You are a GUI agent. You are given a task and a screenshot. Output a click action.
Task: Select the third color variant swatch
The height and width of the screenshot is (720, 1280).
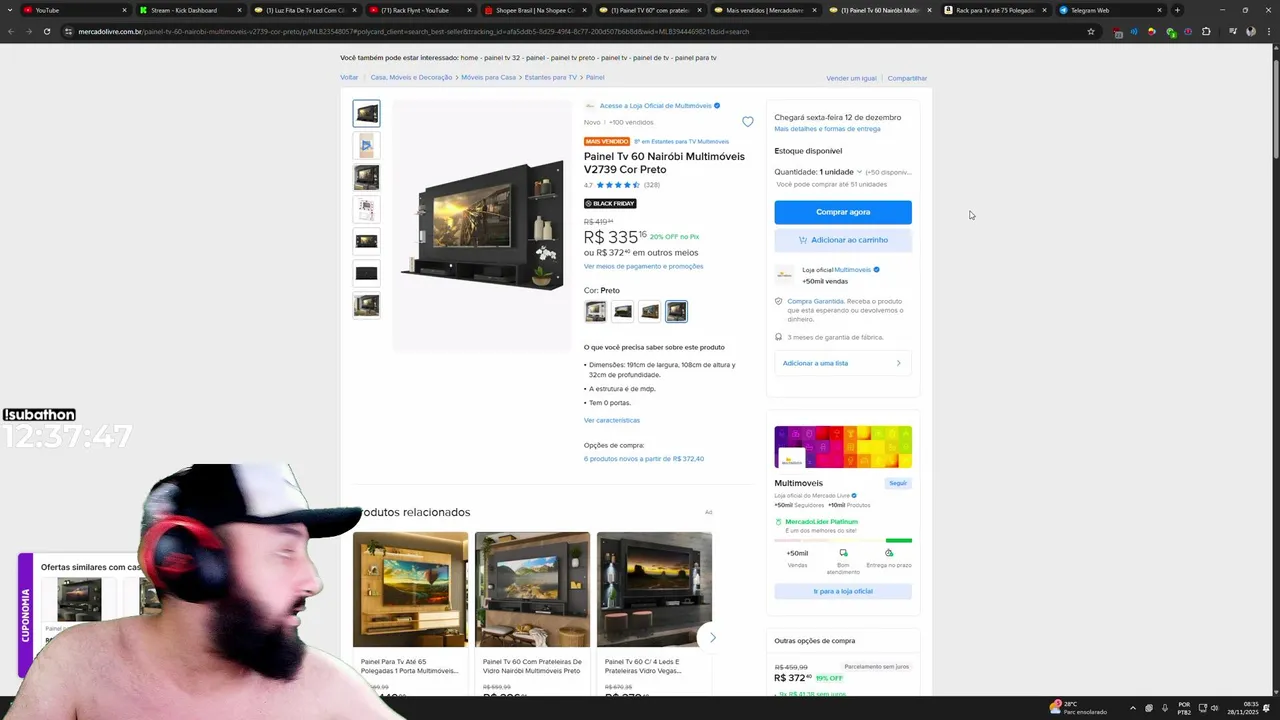point(649,311)
